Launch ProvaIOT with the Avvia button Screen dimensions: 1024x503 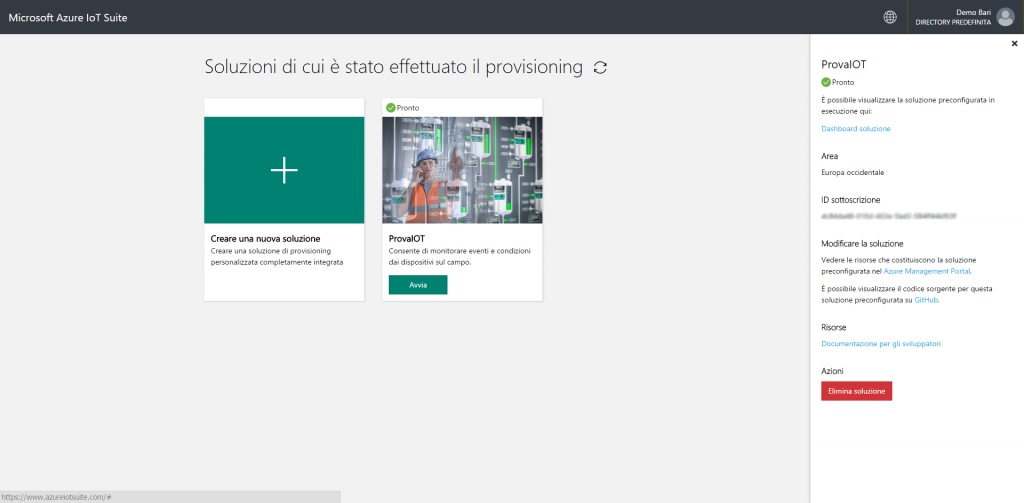tap(418, 285)
